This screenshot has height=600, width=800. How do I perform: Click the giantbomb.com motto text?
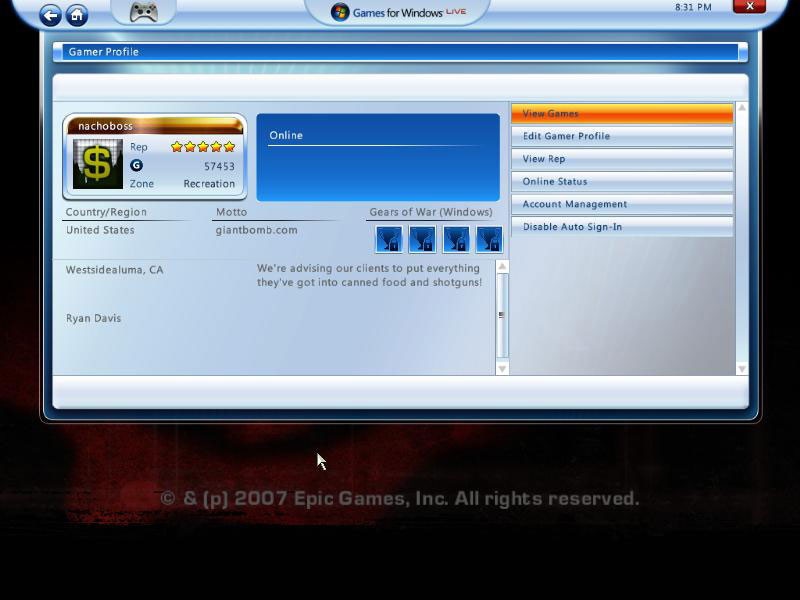pyautogui.click(x=257, y=230)
